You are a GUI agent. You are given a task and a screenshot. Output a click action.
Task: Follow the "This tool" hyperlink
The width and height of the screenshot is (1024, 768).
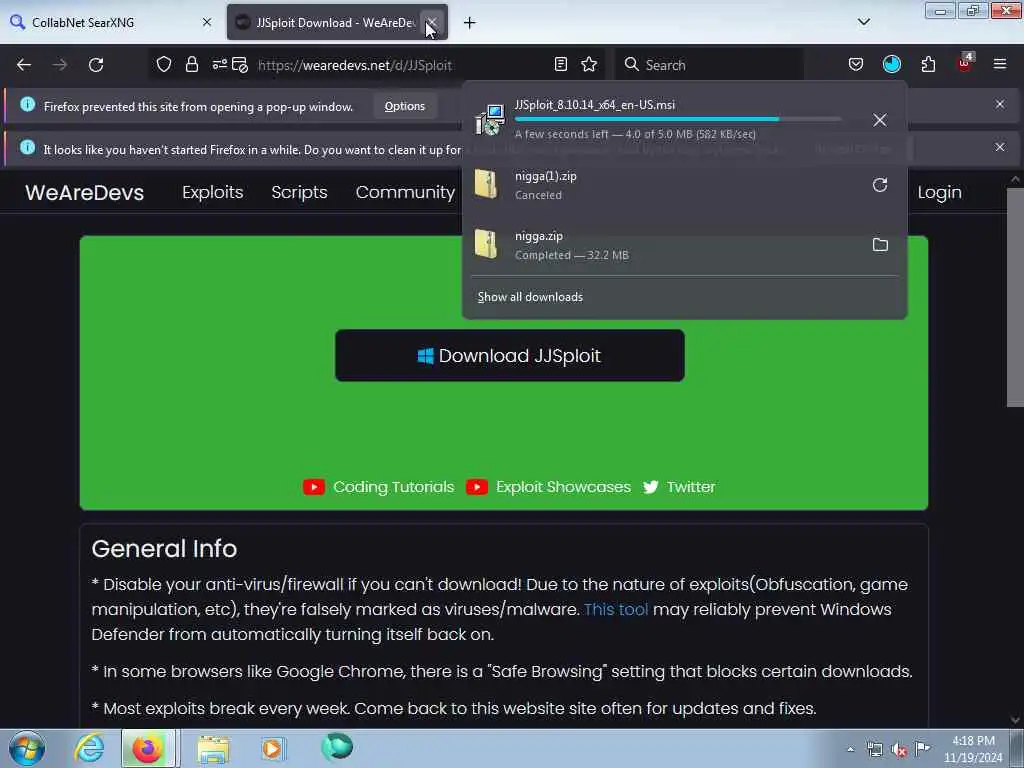pos(616,609)
